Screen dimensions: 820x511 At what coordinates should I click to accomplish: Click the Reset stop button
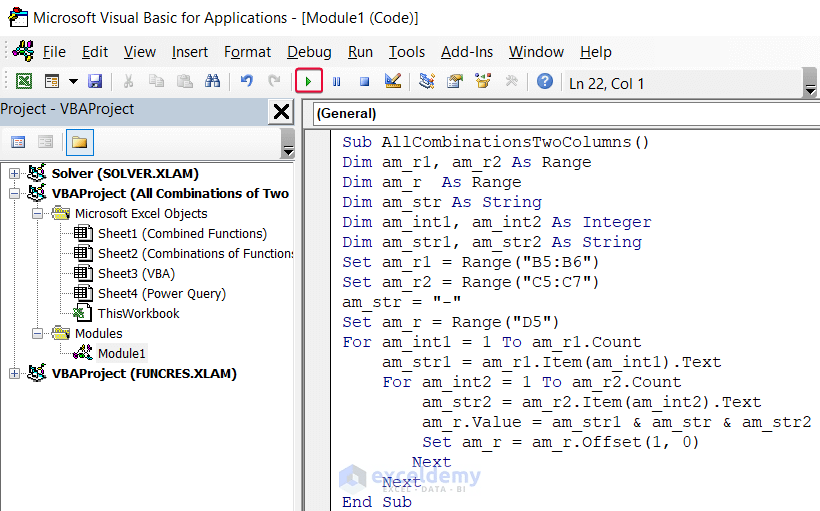[365, 81]
